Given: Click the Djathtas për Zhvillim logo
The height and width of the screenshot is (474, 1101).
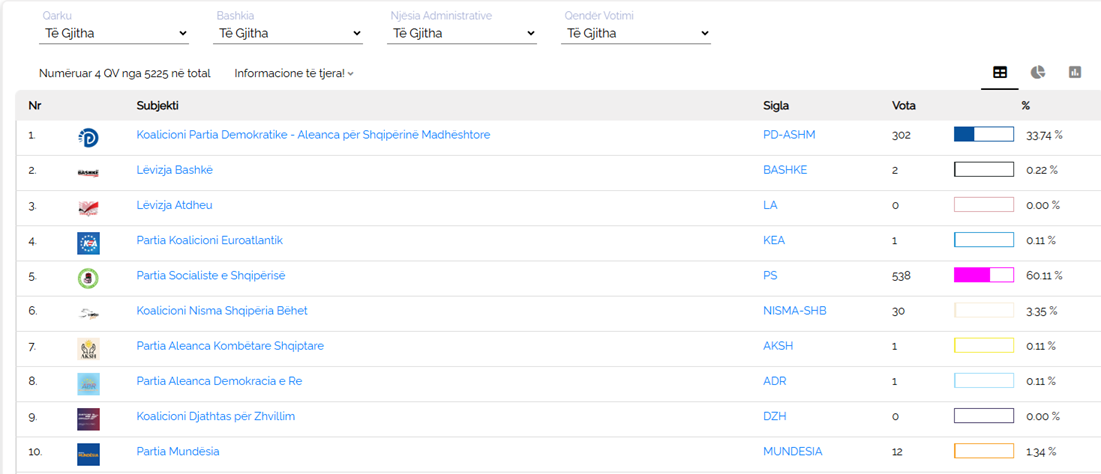Looking at the screenshot, I should [88, 419].
